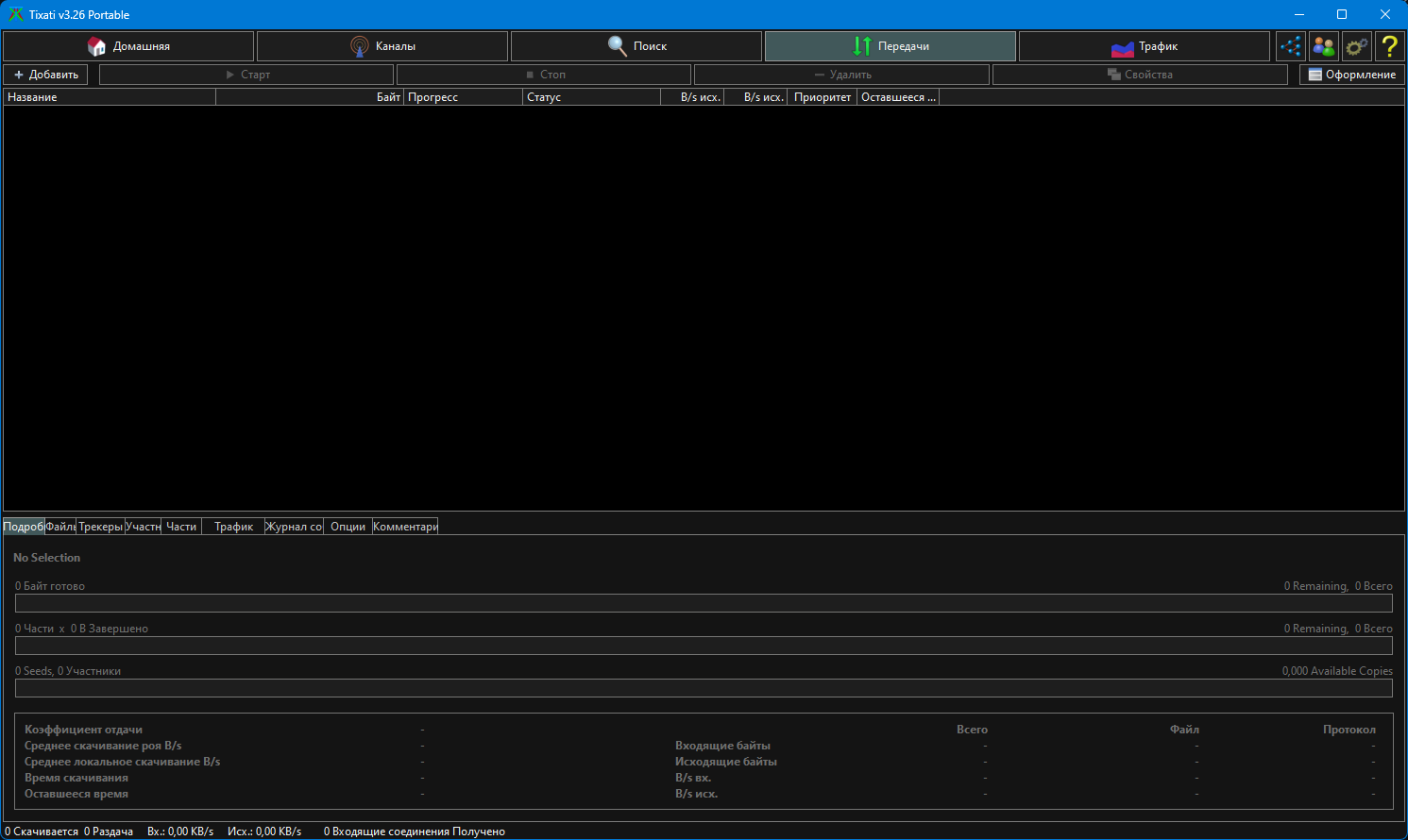Open the Settings gears icon
The image size is (1408, 840).
(1357, 46)
